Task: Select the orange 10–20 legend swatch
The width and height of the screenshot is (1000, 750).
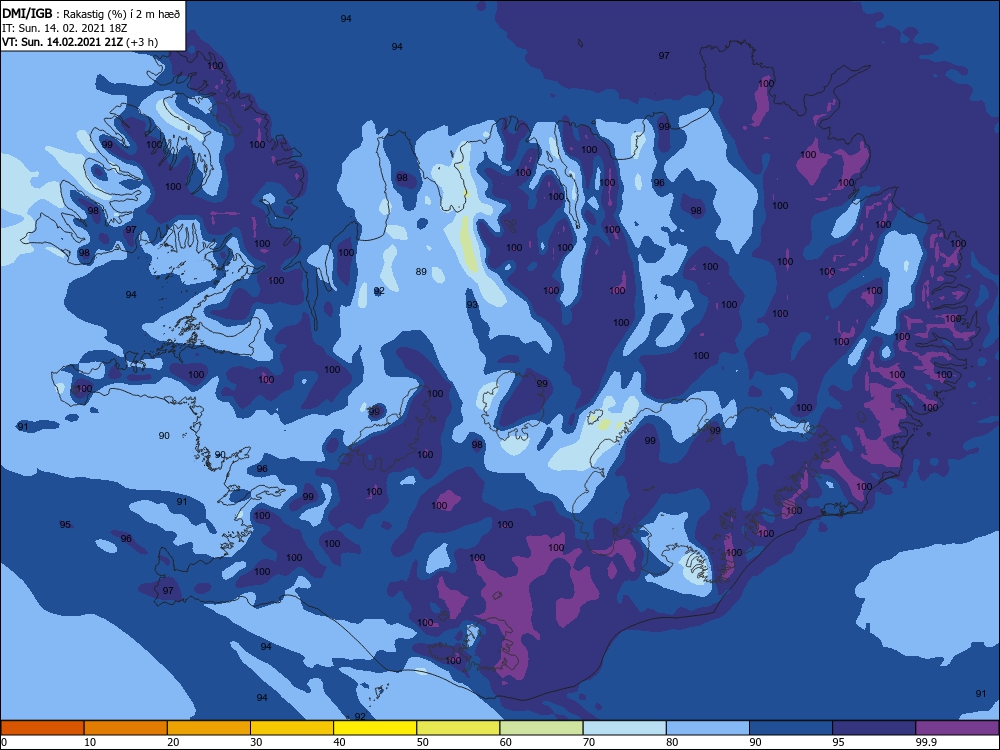Action: pyautogui.click(x=126, y=728)
